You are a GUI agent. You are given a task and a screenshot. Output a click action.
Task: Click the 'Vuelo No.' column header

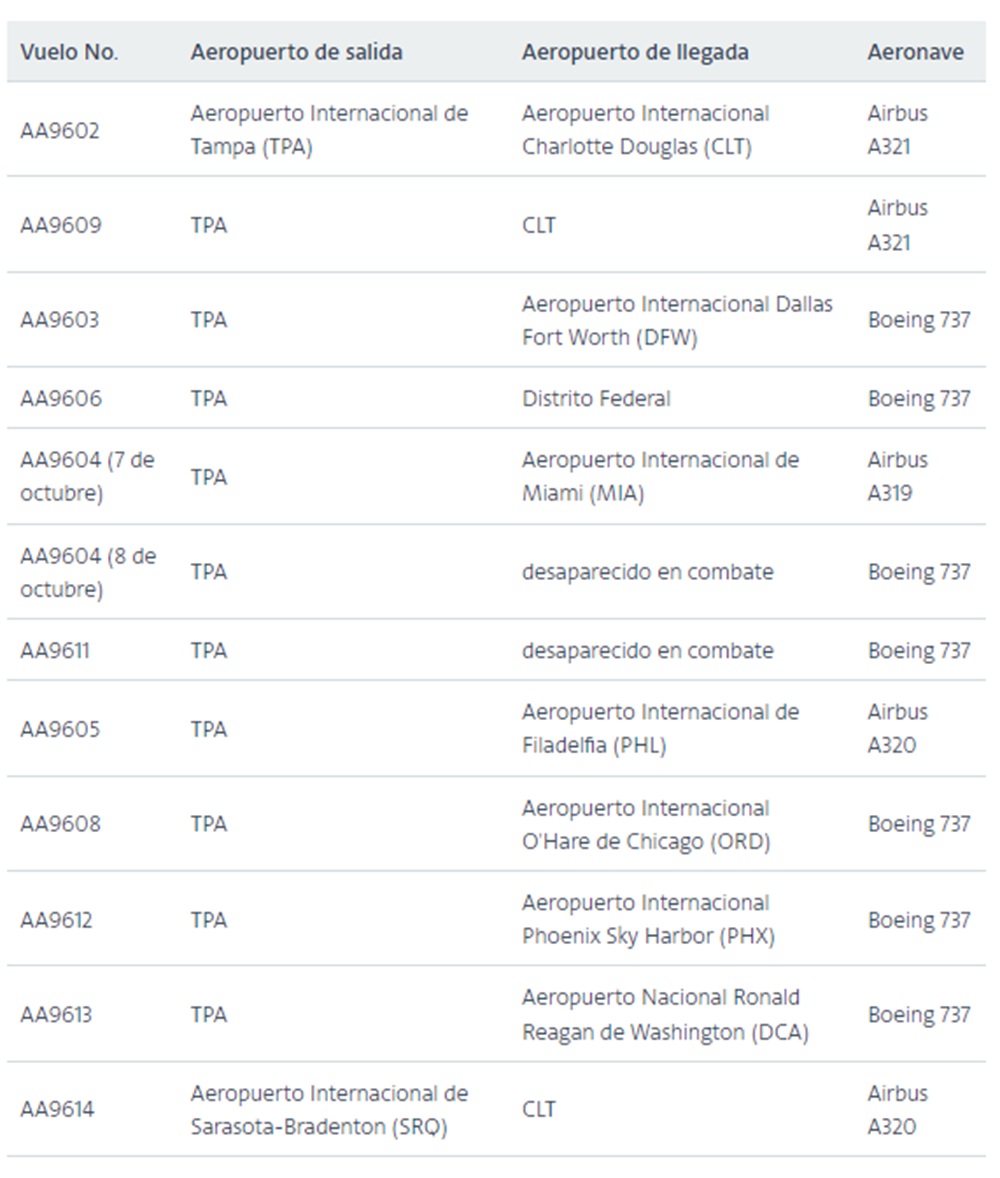69,52
